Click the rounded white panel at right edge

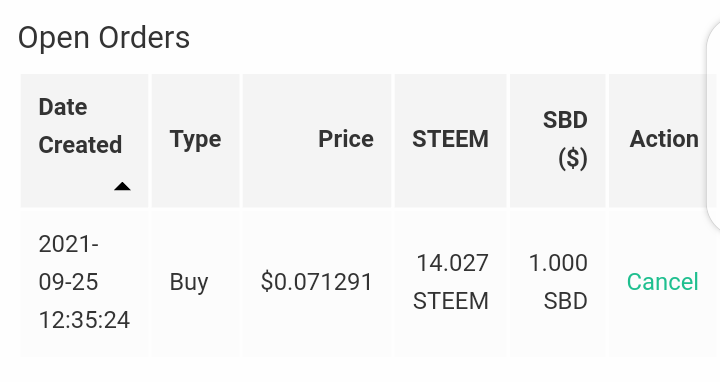pyautogui.click(x=713, y=124)
